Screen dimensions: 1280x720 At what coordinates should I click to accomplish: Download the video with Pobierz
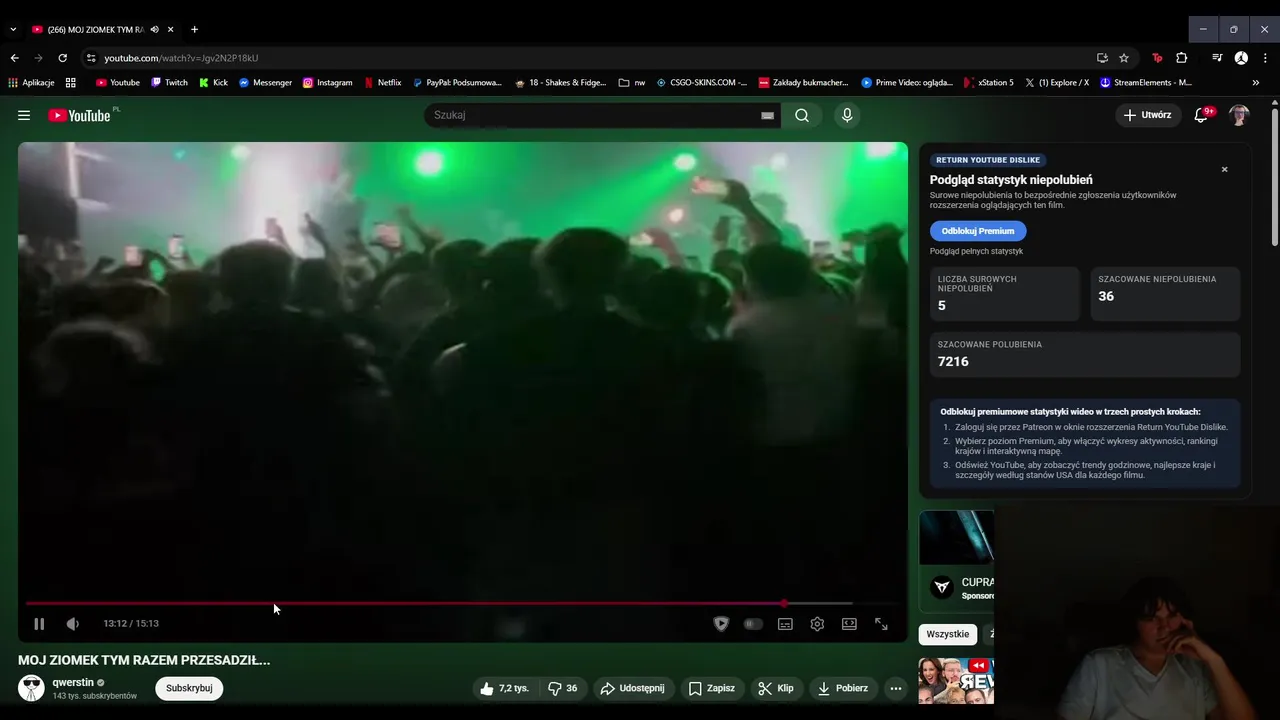tap(843, 688)
